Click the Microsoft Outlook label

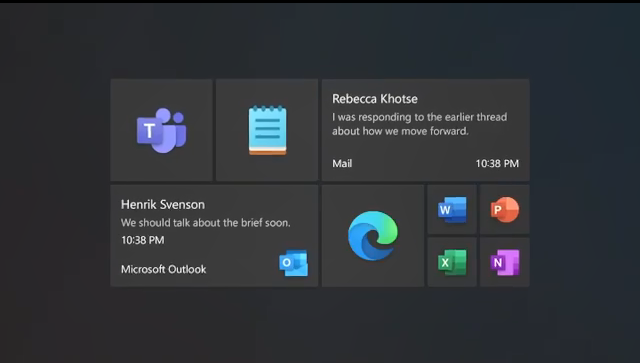[x=163, y=269]
